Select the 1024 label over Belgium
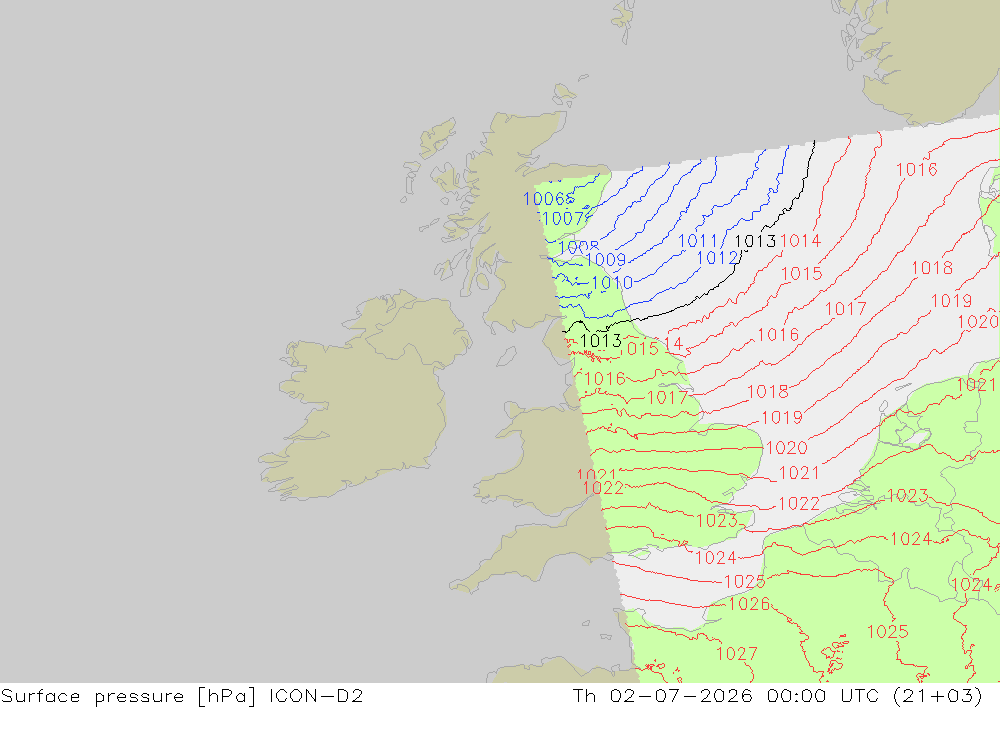 [x=911, y=540]
